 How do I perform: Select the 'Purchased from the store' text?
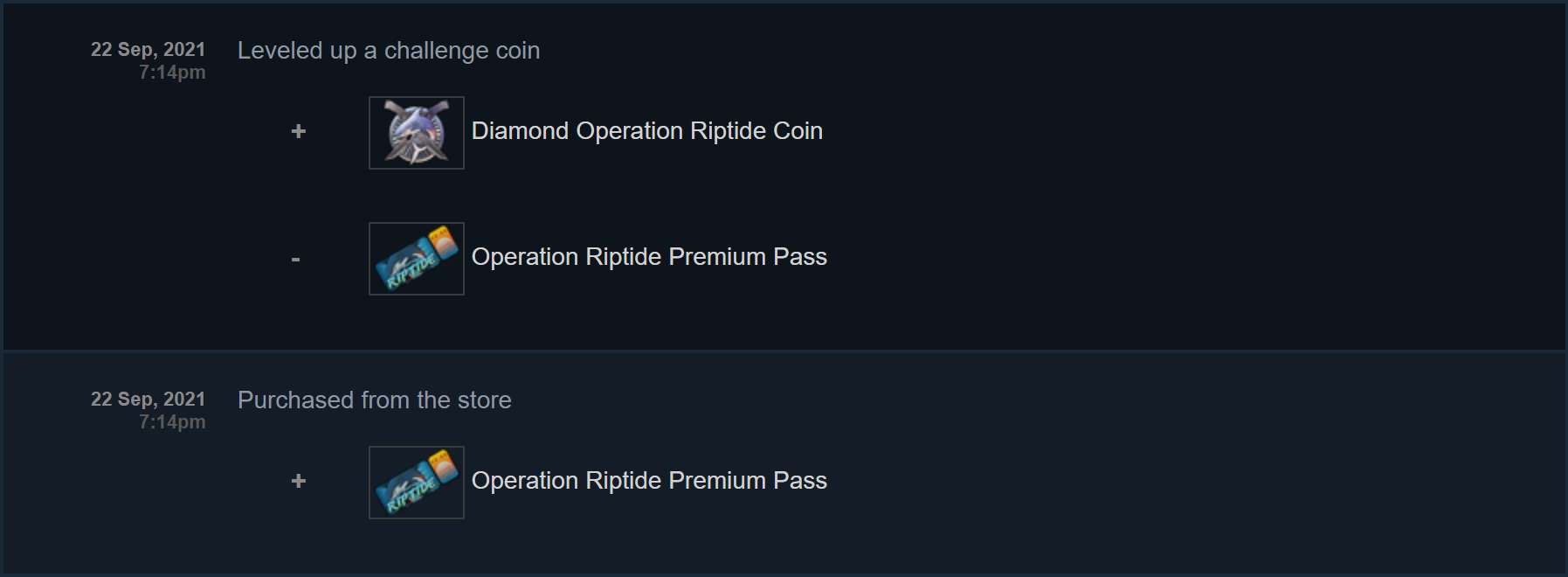[374, 400]
